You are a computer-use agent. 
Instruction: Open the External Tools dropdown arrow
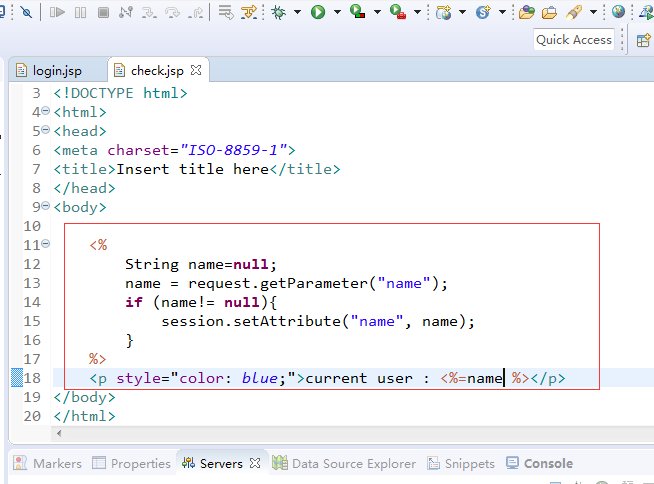tap(417, 12)
